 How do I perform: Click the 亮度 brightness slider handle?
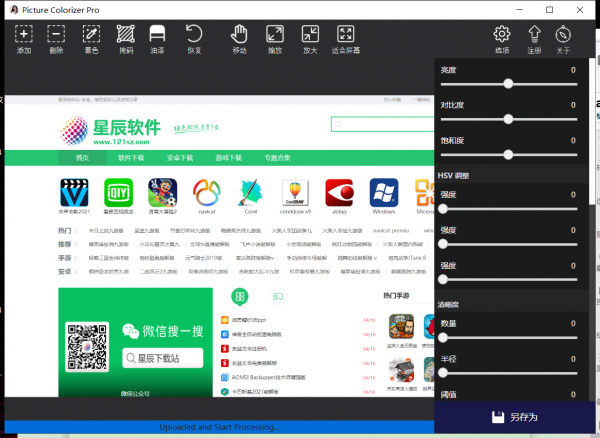tap(508, 84)
